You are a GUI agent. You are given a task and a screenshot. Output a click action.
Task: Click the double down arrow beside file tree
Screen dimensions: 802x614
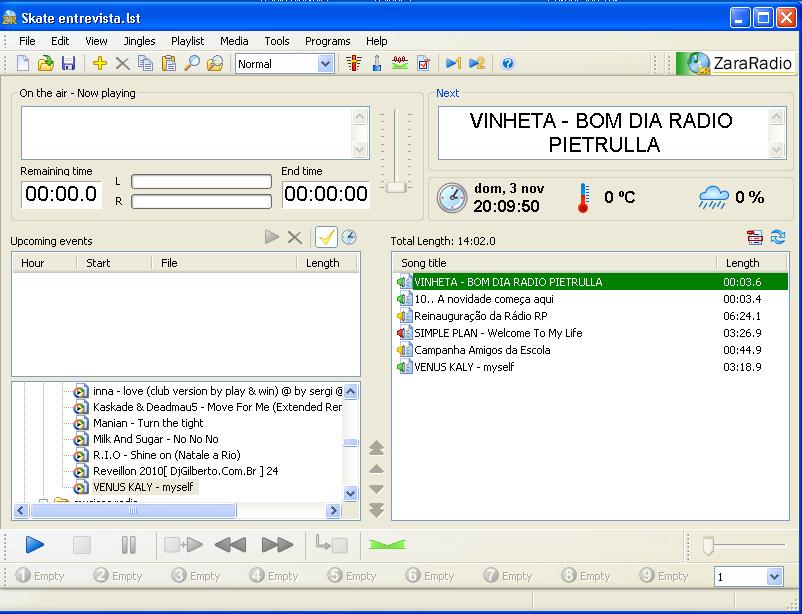tap(377, 510)
